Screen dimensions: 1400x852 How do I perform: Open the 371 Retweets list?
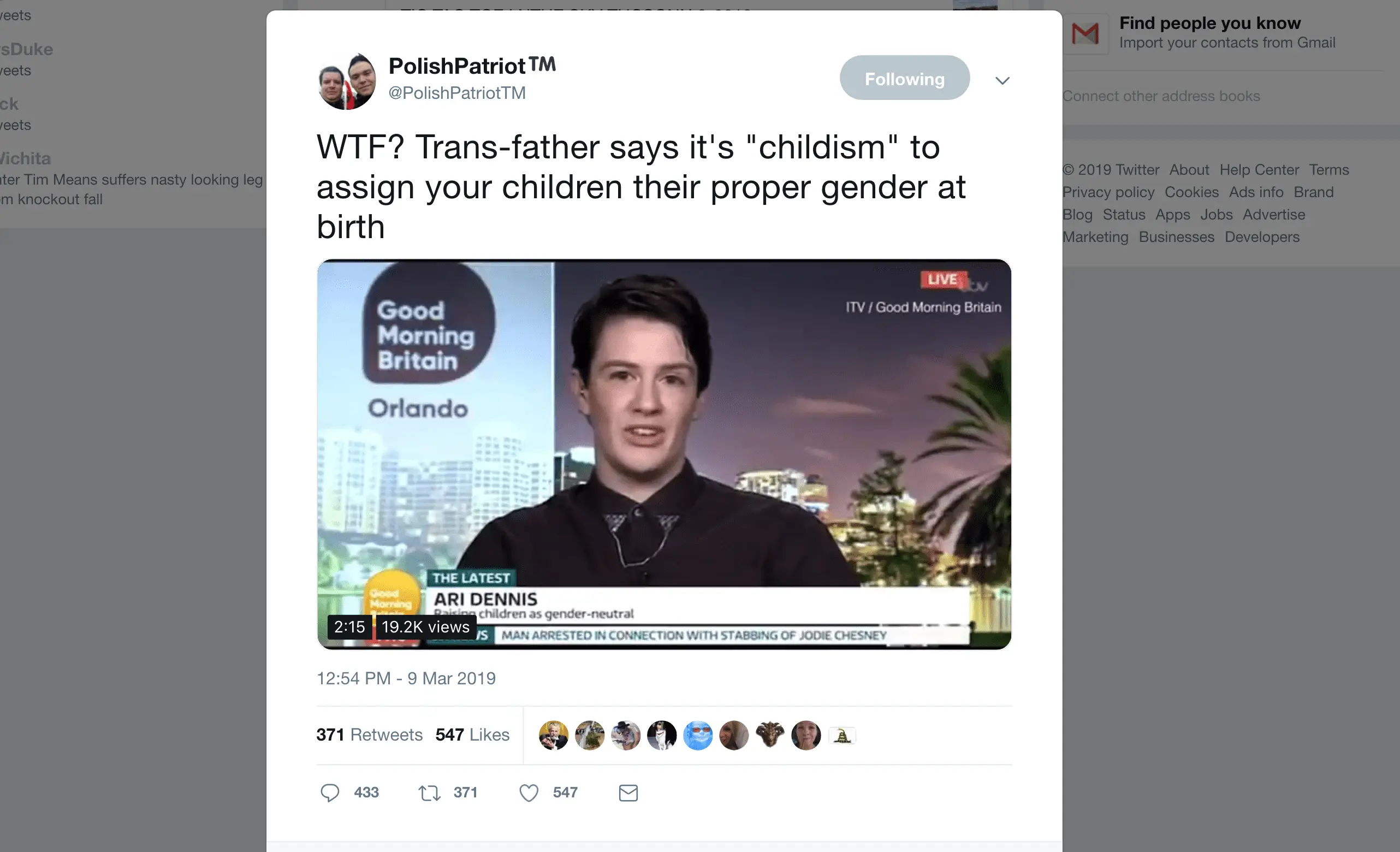point(369,735)
